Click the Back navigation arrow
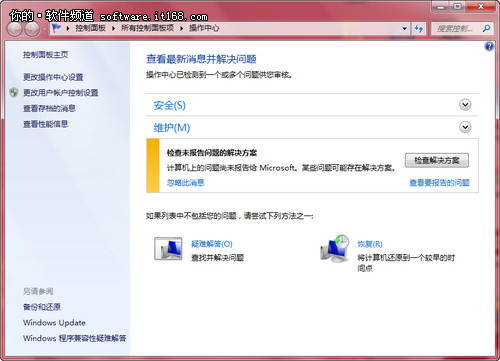Viewport: 500px width, 361px height. (15, 30)
